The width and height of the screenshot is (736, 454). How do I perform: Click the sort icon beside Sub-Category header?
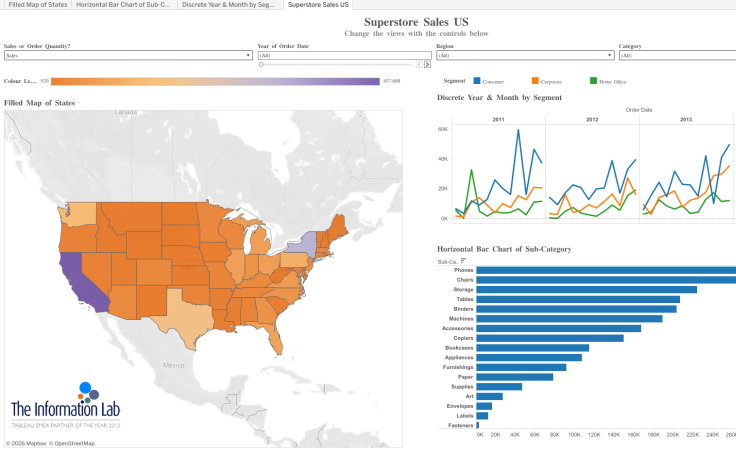463,261
